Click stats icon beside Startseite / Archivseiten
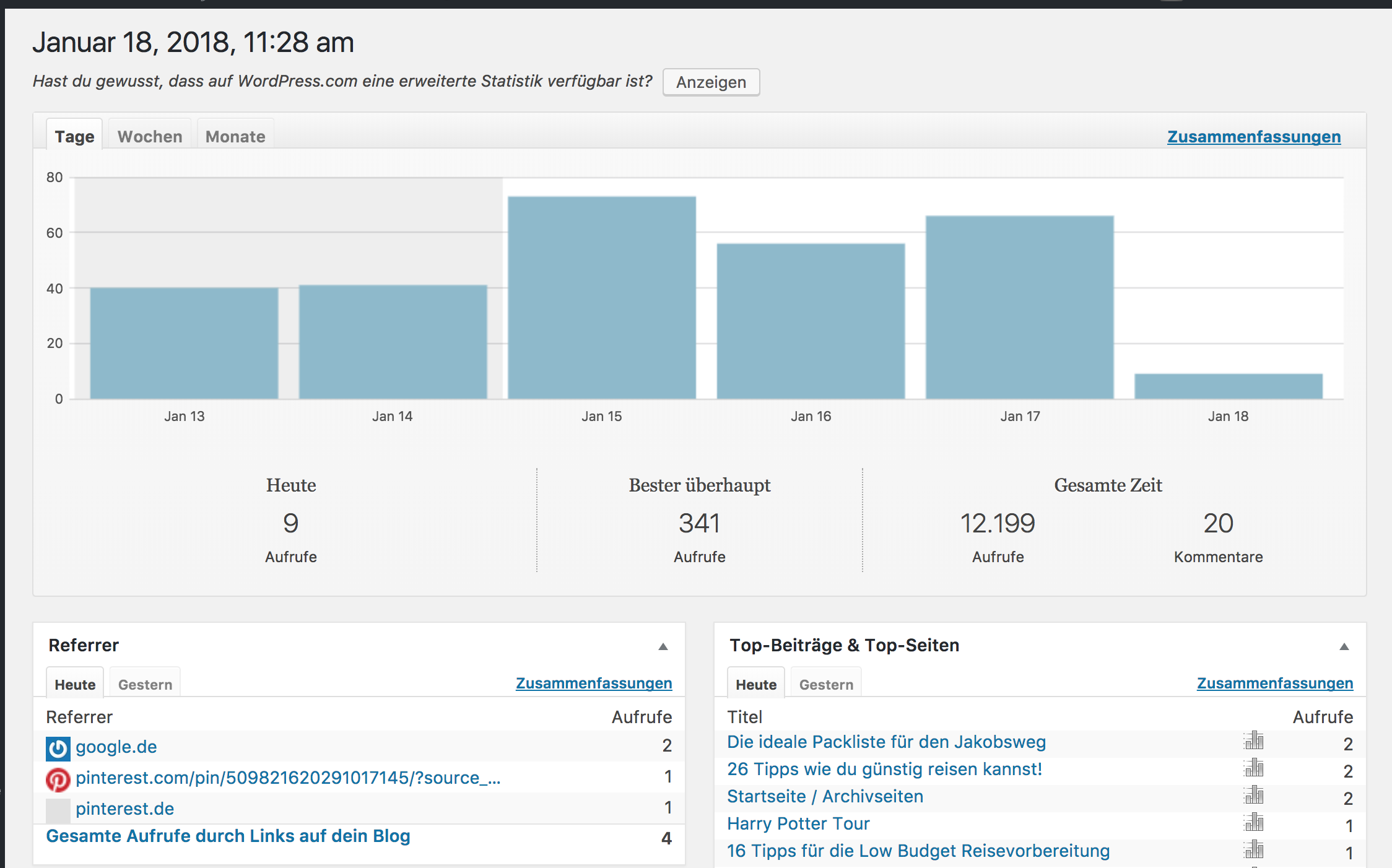 coord(1254,795)
